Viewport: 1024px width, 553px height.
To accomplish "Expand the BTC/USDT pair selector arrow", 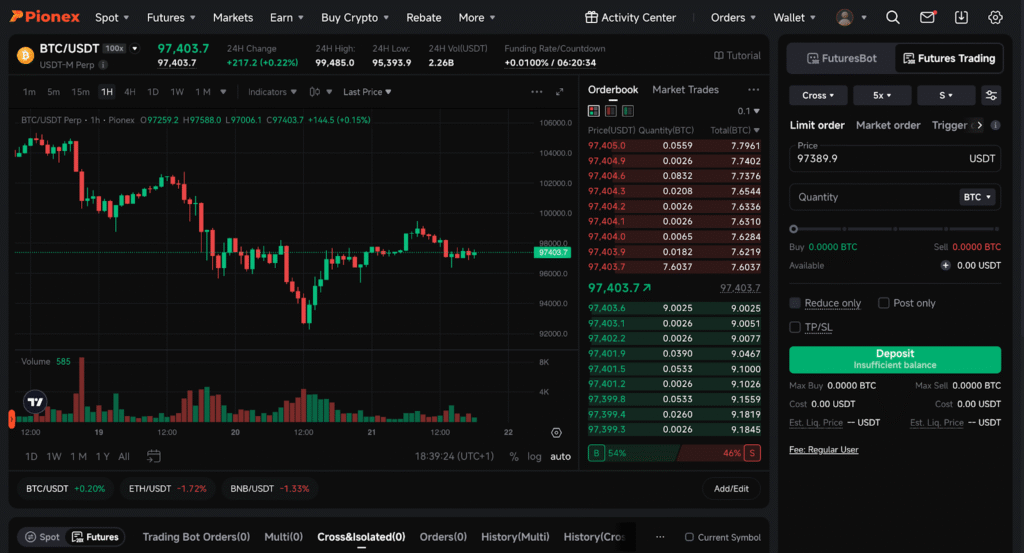I will pos(135,48).
